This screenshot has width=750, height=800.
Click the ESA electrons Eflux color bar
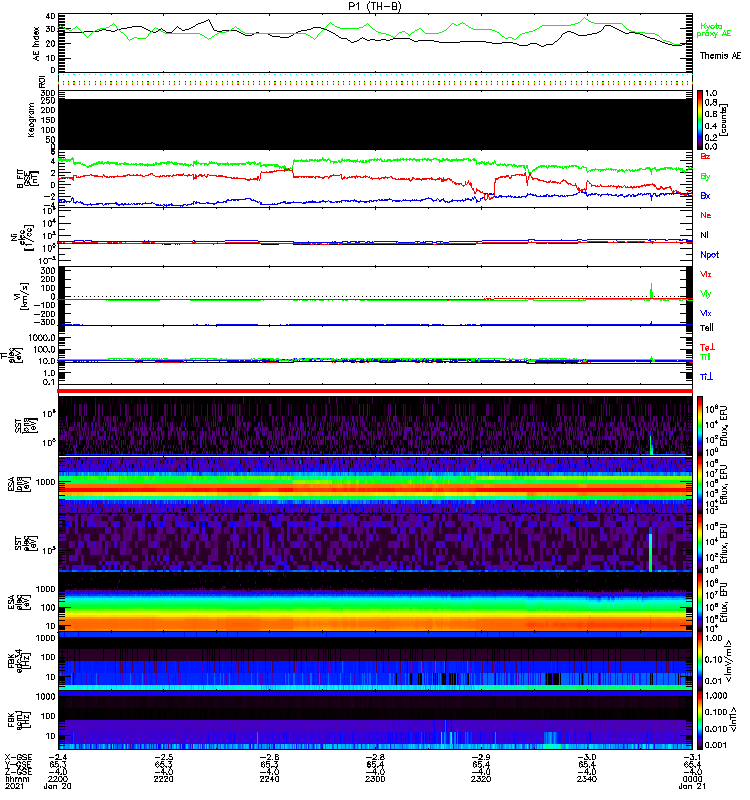(700, 602)
